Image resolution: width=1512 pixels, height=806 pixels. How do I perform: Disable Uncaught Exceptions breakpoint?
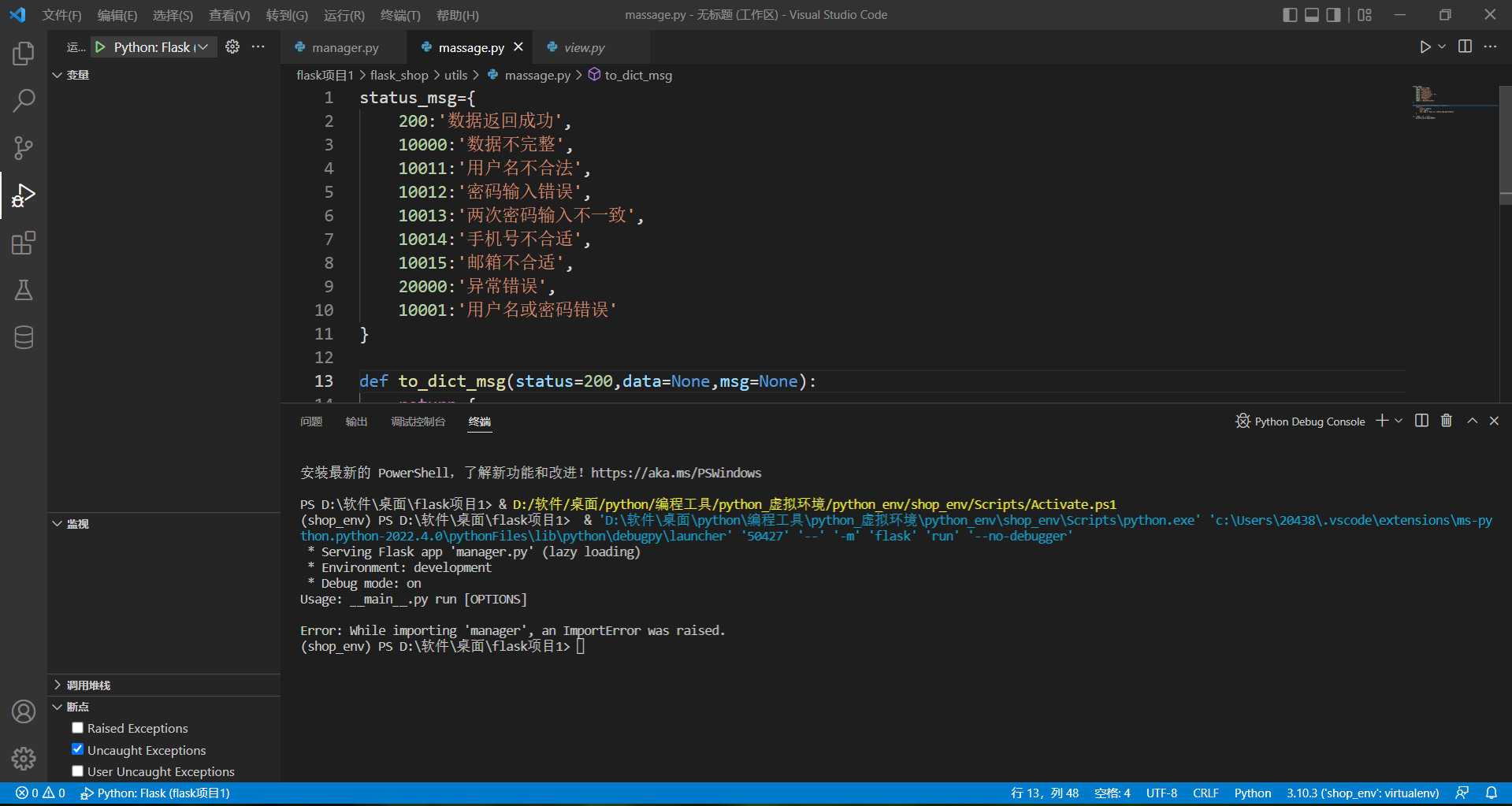pos(77,749)
